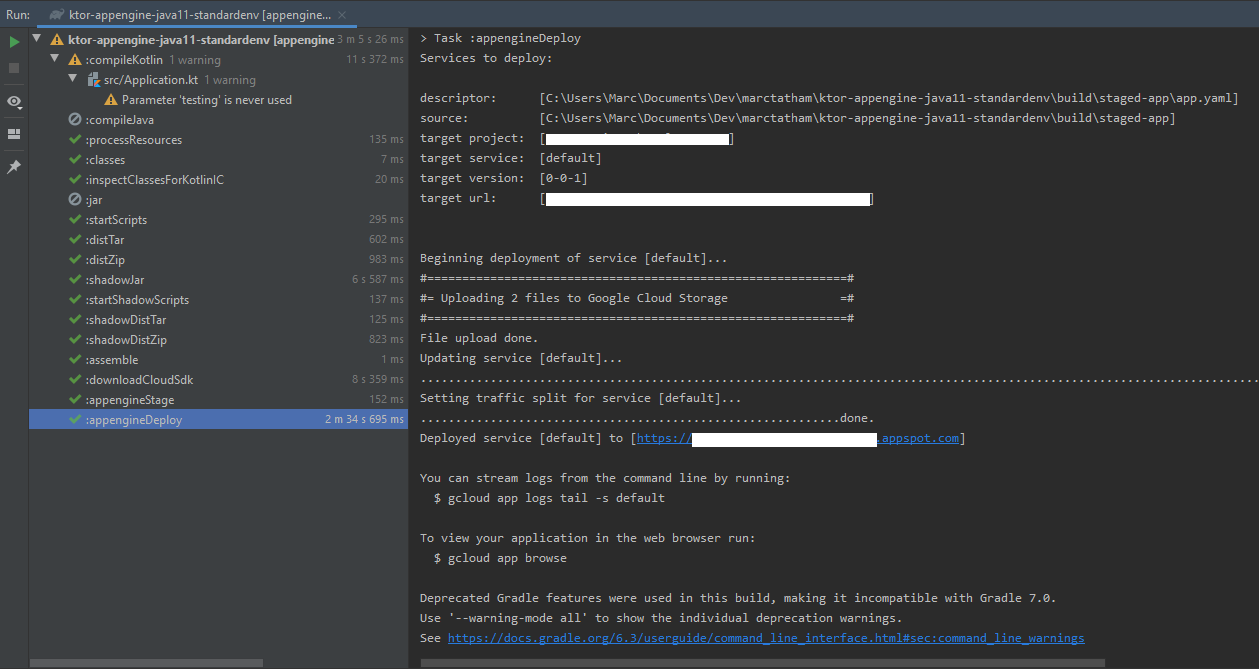Click the green check beside :classes
This screenshot has height=669, width=1259.
click(x=75, y=160)
